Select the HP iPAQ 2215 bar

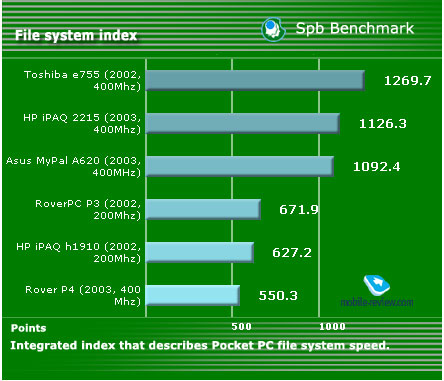(x=243, y=123)
